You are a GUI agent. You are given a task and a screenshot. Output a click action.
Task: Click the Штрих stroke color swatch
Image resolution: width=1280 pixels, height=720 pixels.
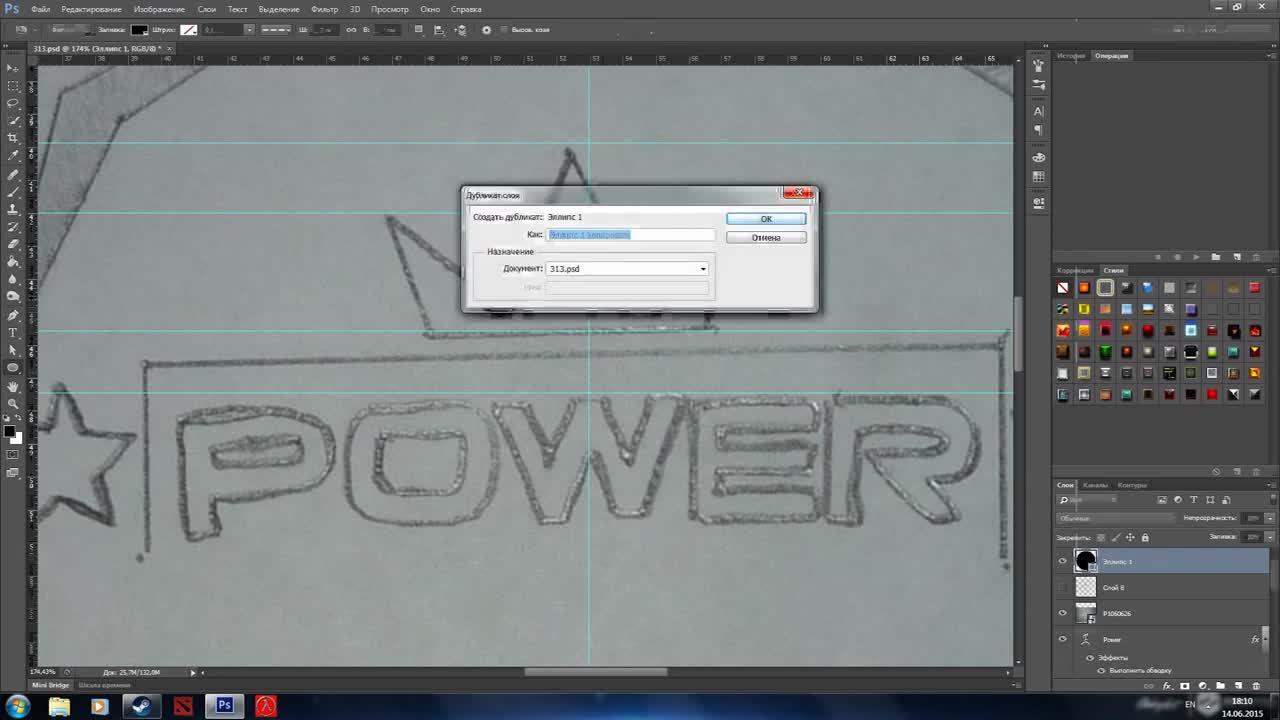(x=189, y=29)
